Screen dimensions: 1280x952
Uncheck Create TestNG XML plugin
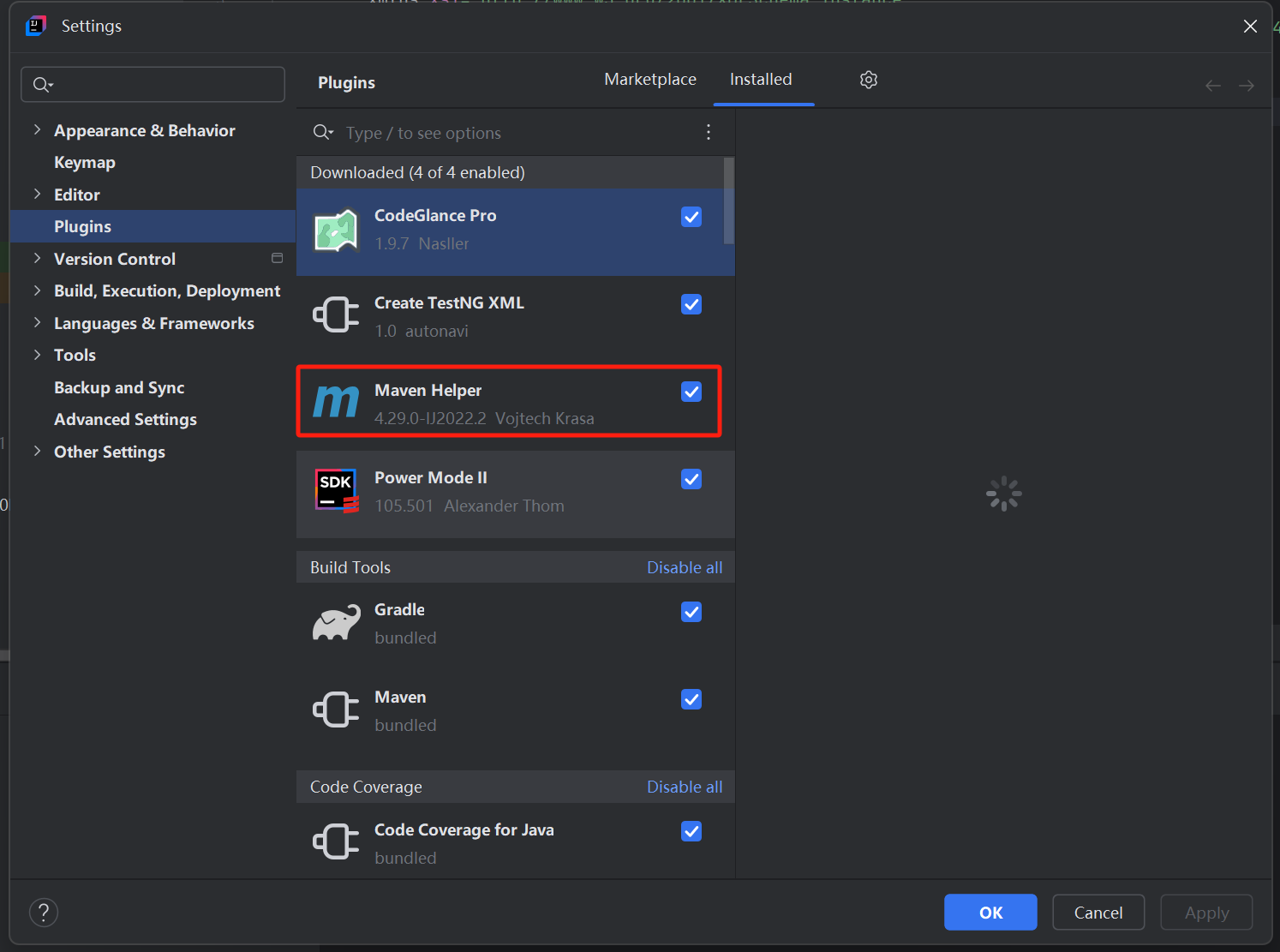point(691,304)
